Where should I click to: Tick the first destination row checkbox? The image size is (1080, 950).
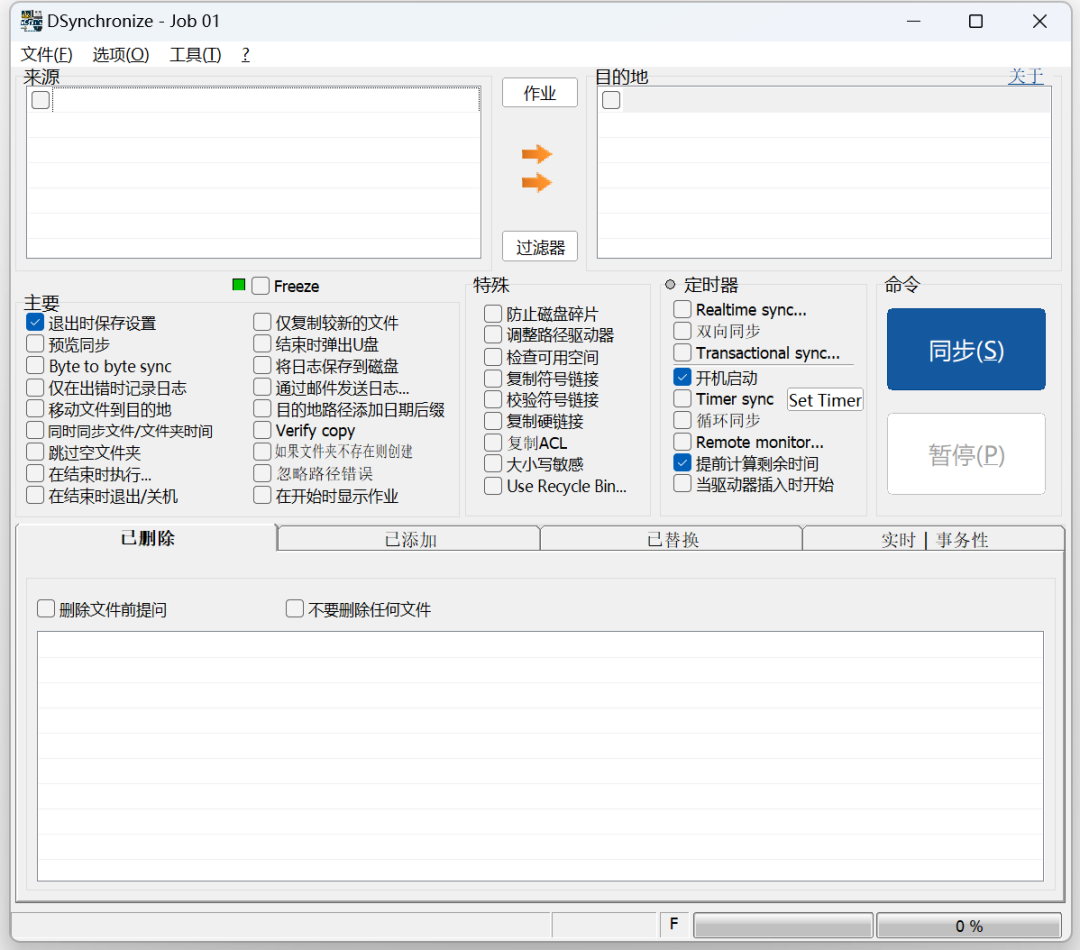pos(611,101)
